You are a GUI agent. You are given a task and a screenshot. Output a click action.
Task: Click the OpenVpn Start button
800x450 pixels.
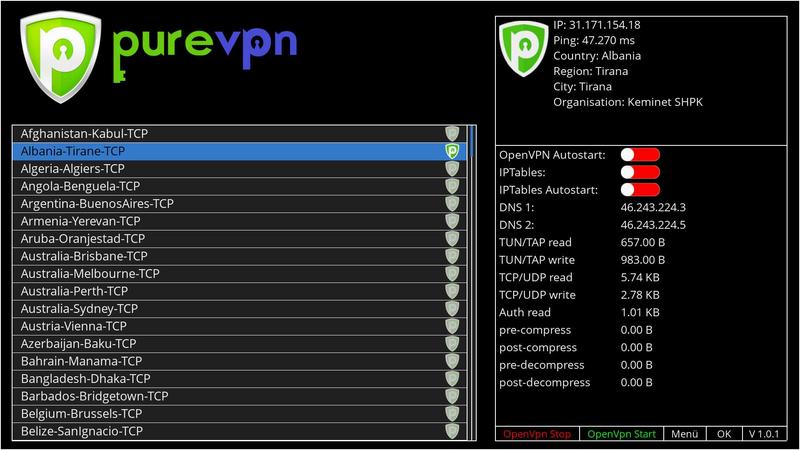(621, 434)
